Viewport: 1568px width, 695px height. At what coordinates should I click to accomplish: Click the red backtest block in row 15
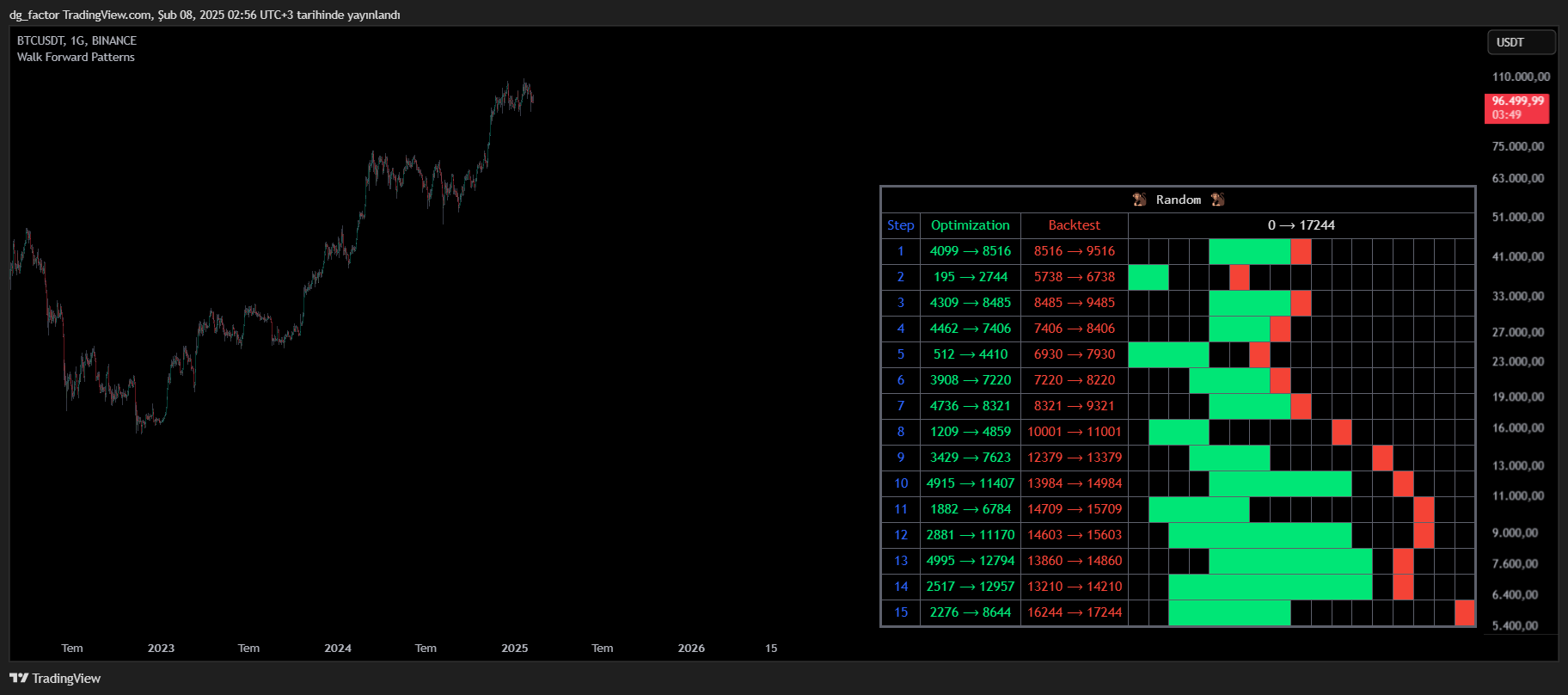(x=1465, y=612)
